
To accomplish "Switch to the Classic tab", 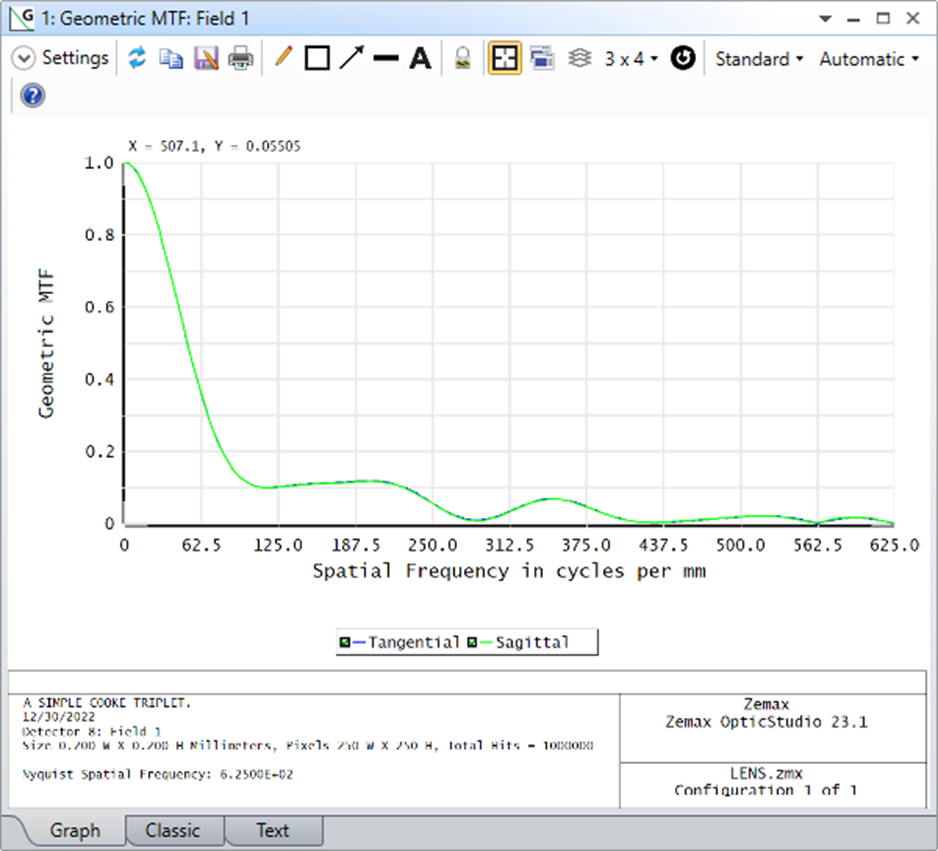I will pos(174,830).
